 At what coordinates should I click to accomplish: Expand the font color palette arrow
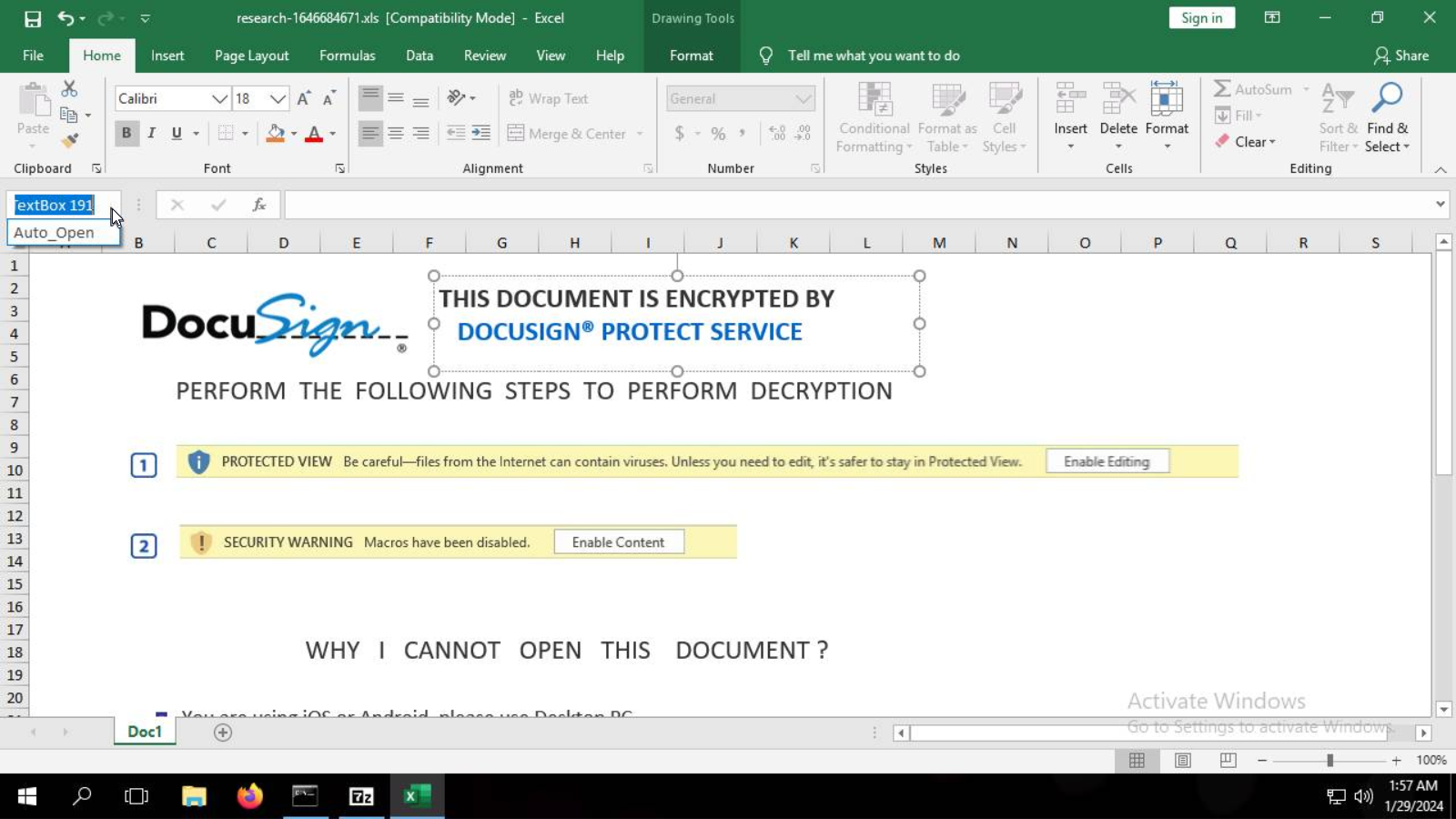point(333,134)
